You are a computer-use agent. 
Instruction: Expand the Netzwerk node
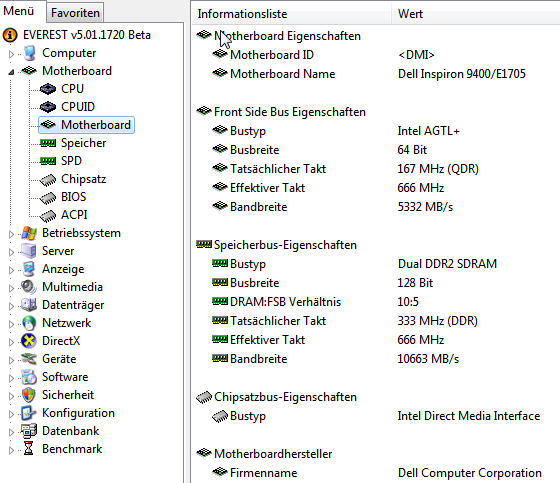11,324
